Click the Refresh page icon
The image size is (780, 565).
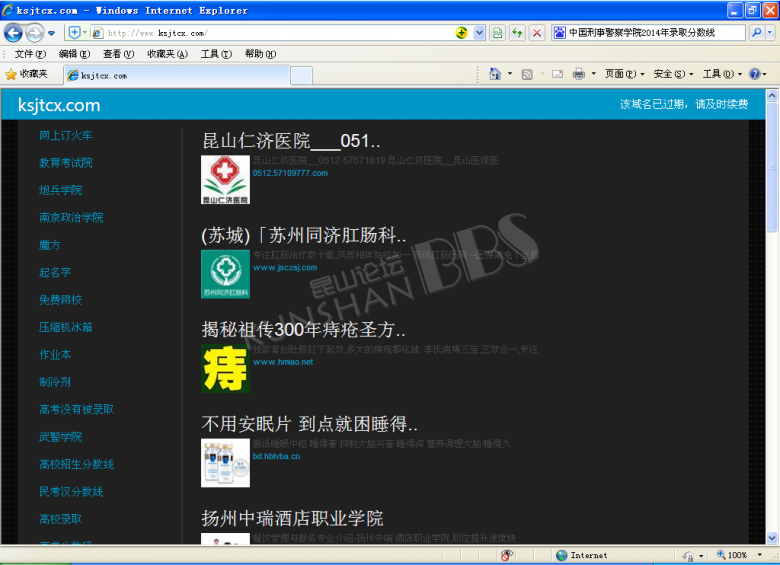[x=517, y=33]
